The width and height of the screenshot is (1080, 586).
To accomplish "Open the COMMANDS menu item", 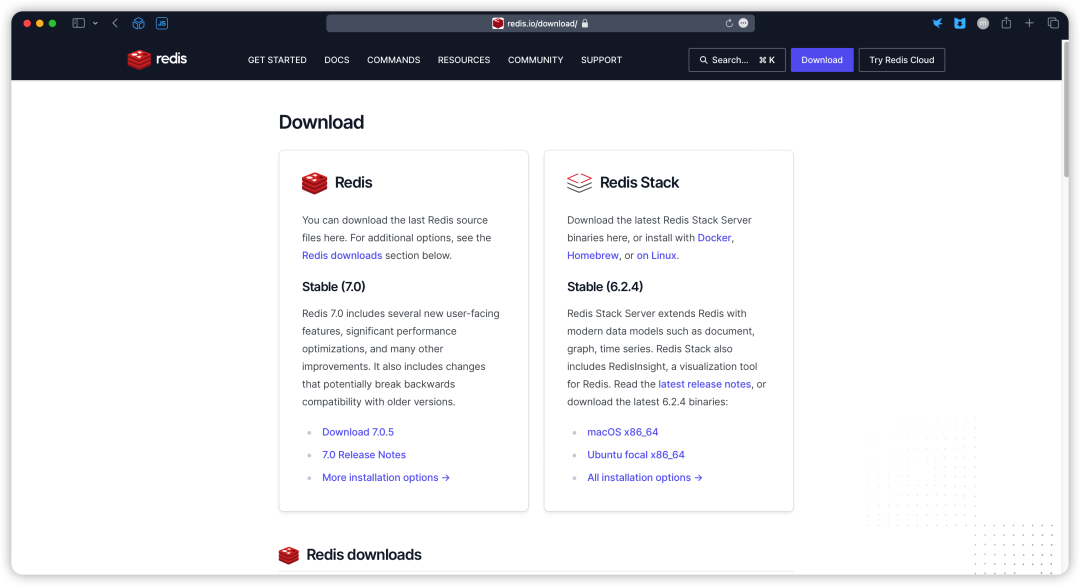I will (393, 60).
